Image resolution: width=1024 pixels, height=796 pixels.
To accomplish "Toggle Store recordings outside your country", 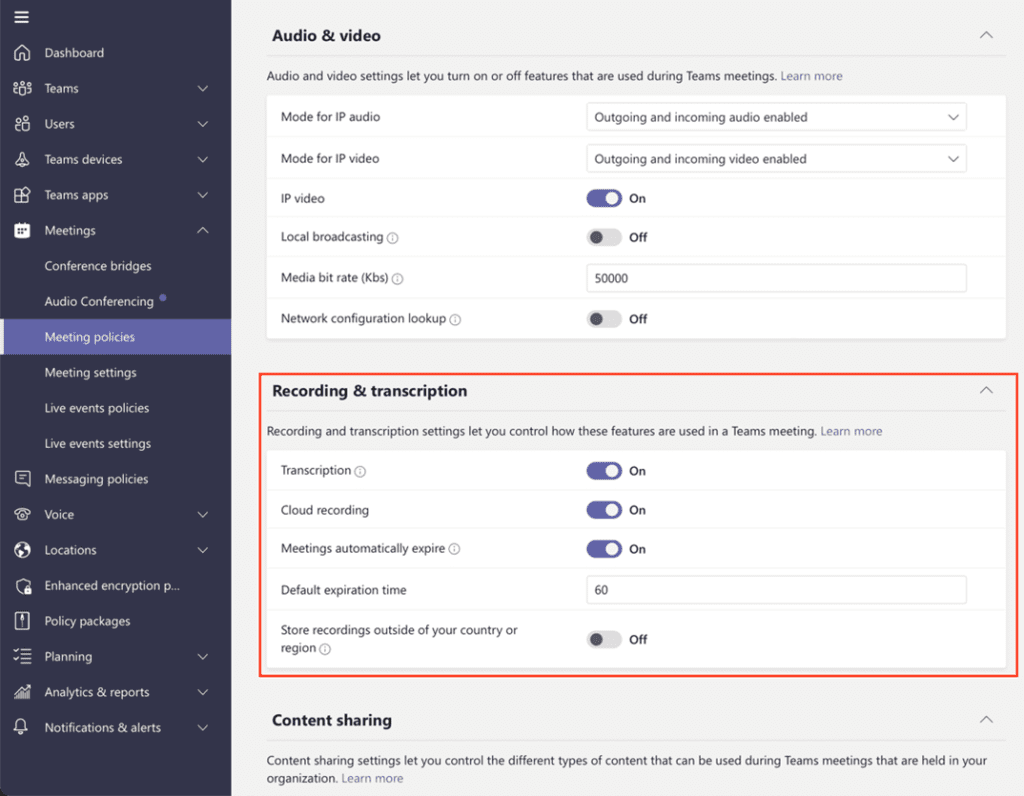I will coord(604,639).
